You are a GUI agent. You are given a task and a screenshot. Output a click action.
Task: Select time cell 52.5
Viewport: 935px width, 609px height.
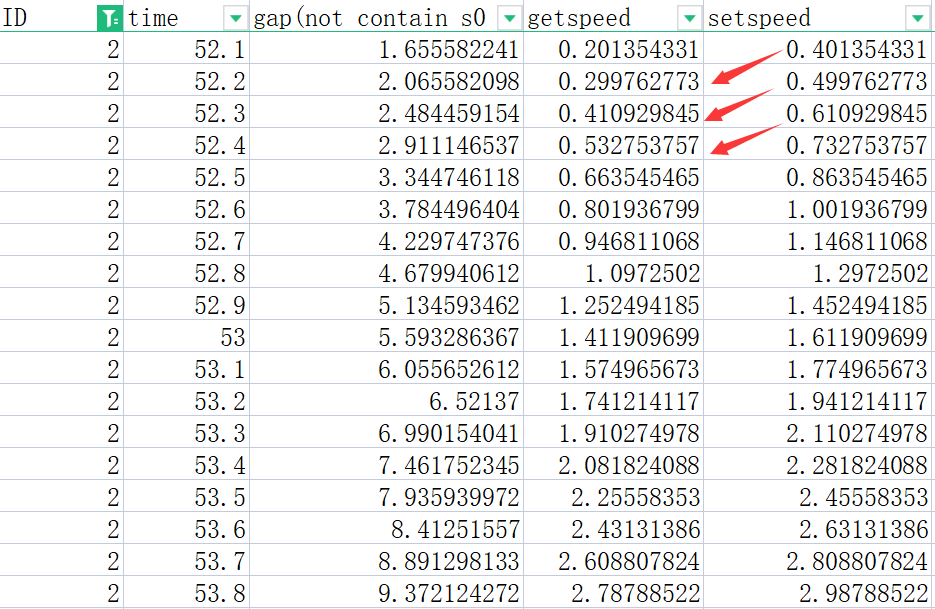[x=186, y=177]
